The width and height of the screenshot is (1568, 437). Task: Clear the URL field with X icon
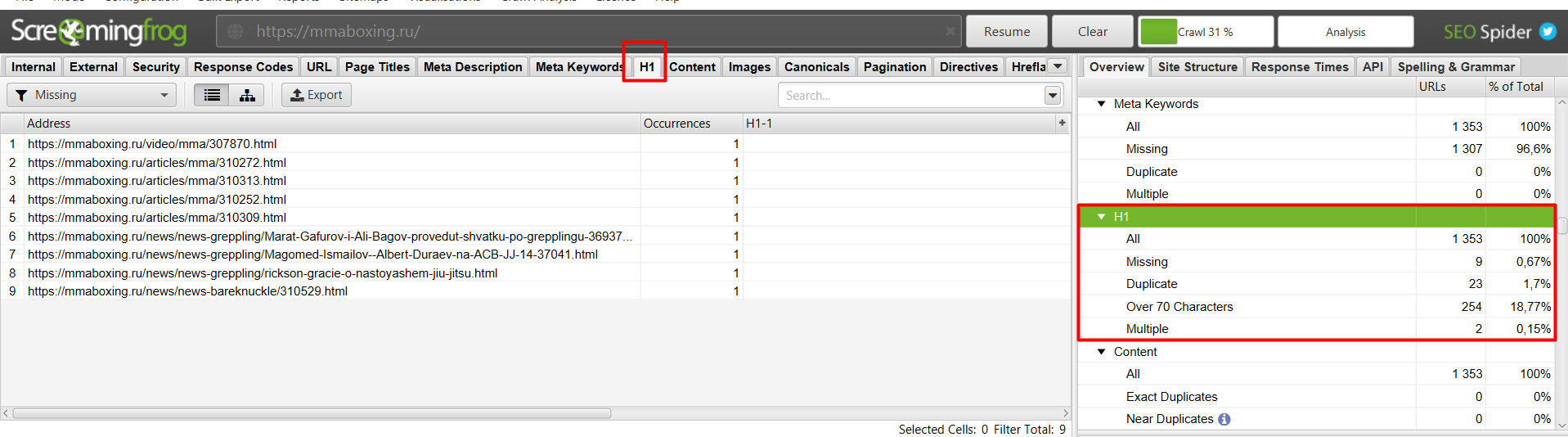950,31
